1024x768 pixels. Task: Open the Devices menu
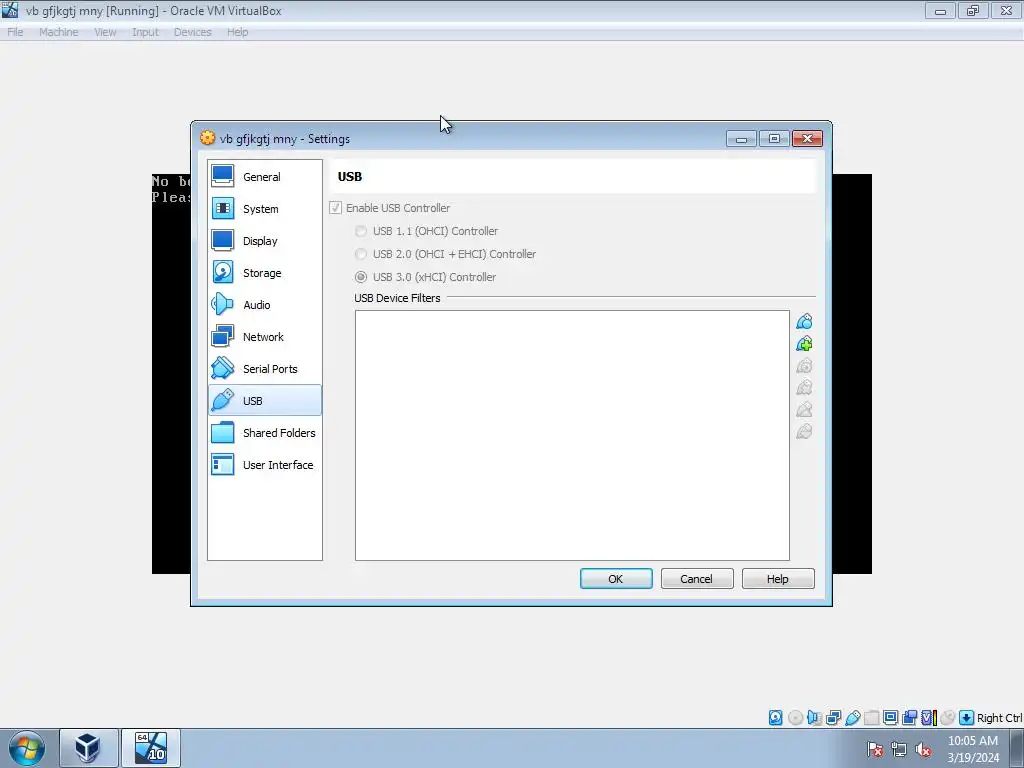coord(193,32)
